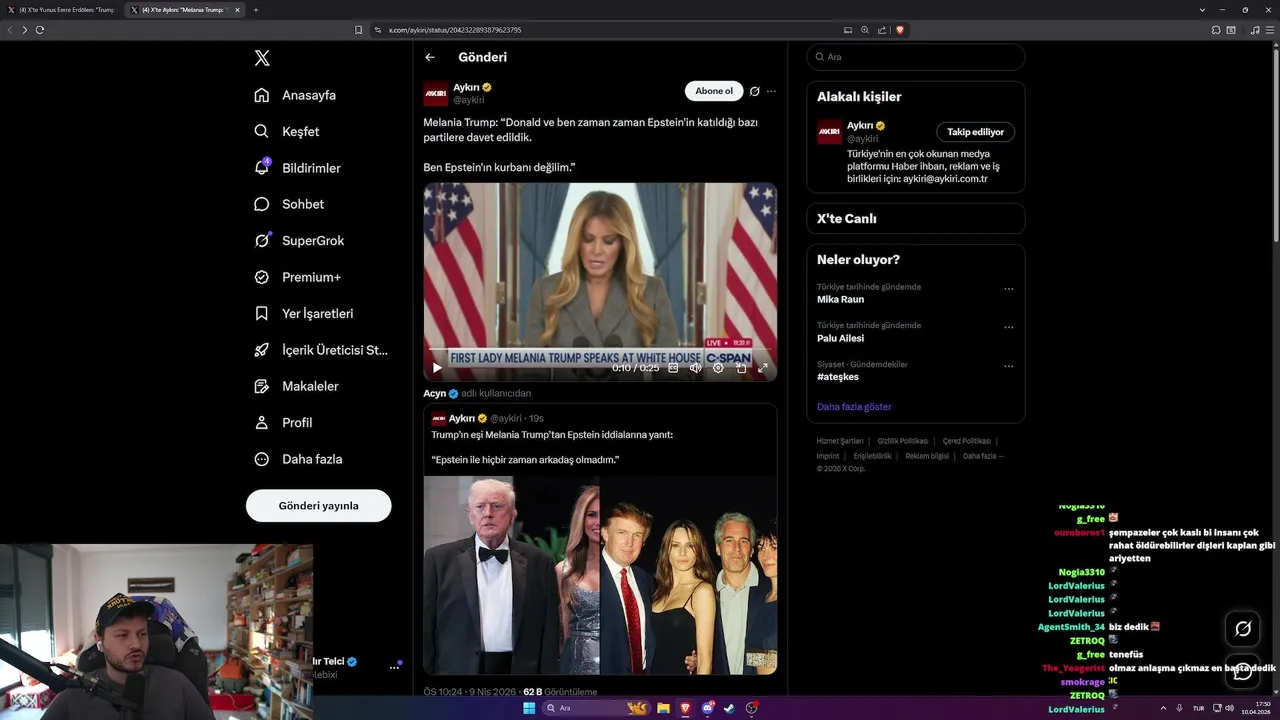Open the #ateşkes trend
Viewport: 1280px width, 720px height.
(x=838, y=377)
